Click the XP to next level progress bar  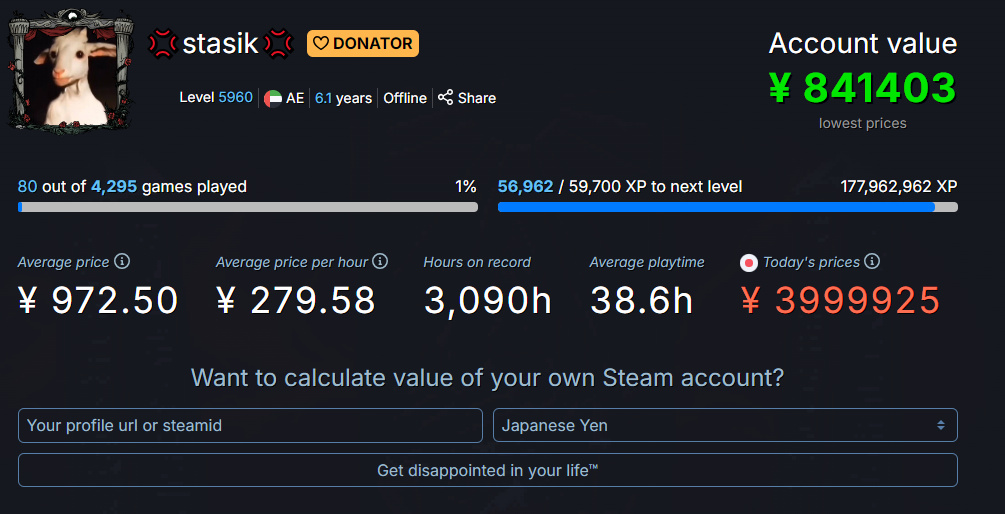click(727, 207)
